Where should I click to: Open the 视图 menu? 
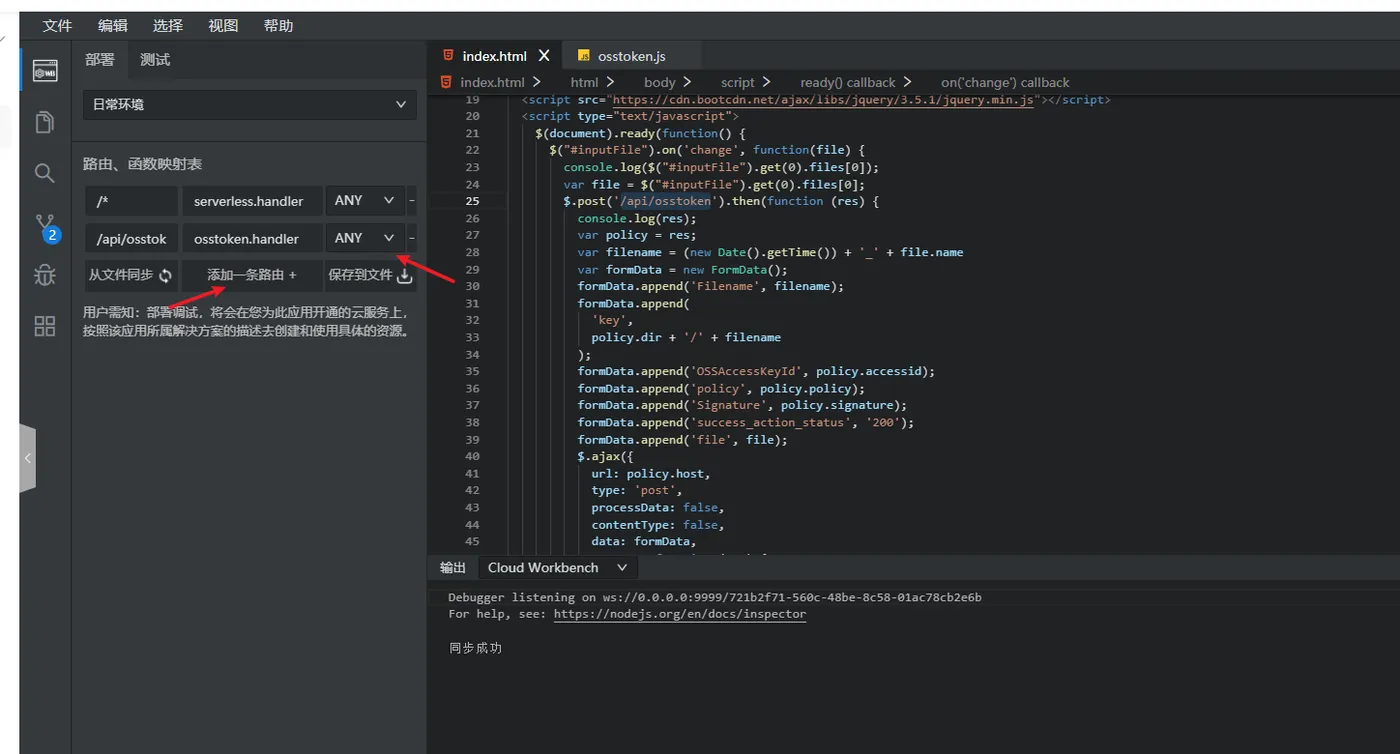pos(223,26)
